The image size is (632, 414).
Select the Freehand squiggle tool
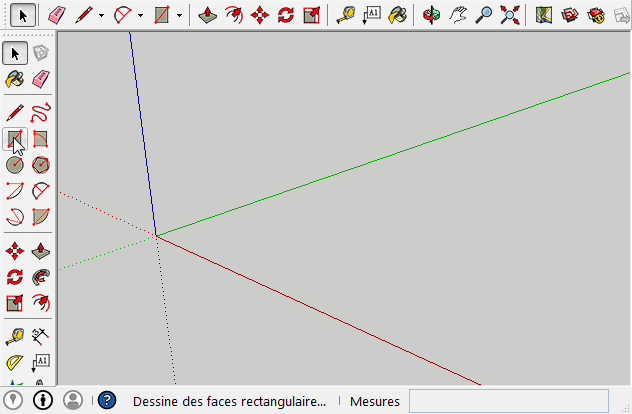point(41,112)
